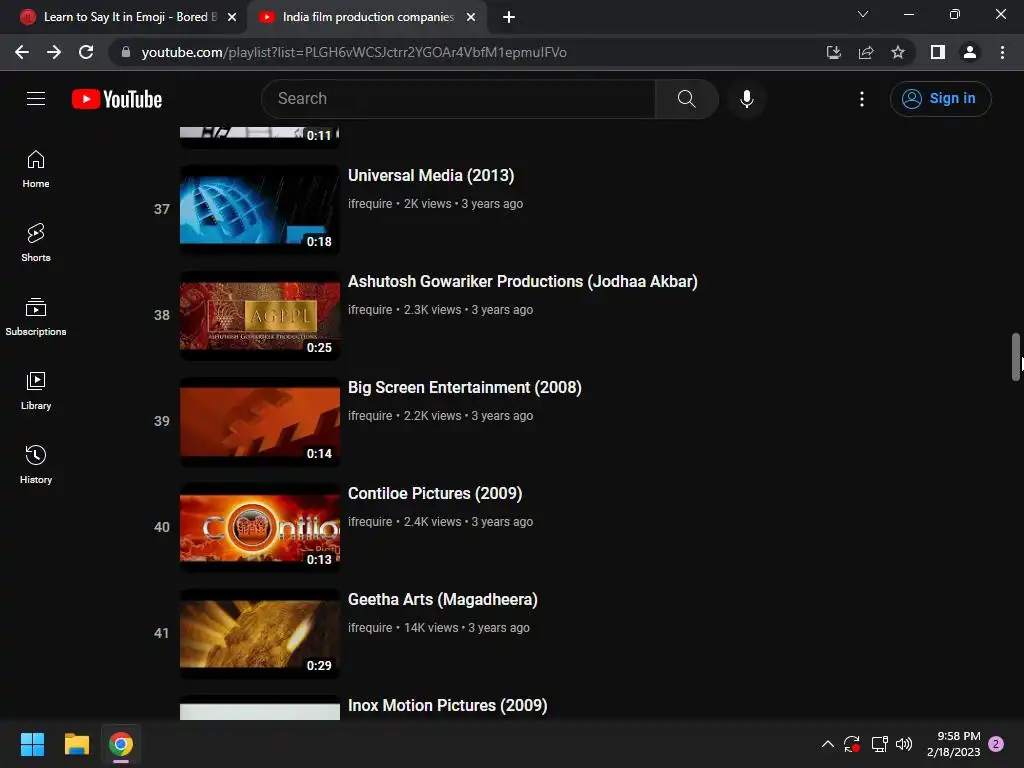Screen dimensions: 1024x768
Task: Open Shorts from the sidebar
Action: click(x=36, y=243)
